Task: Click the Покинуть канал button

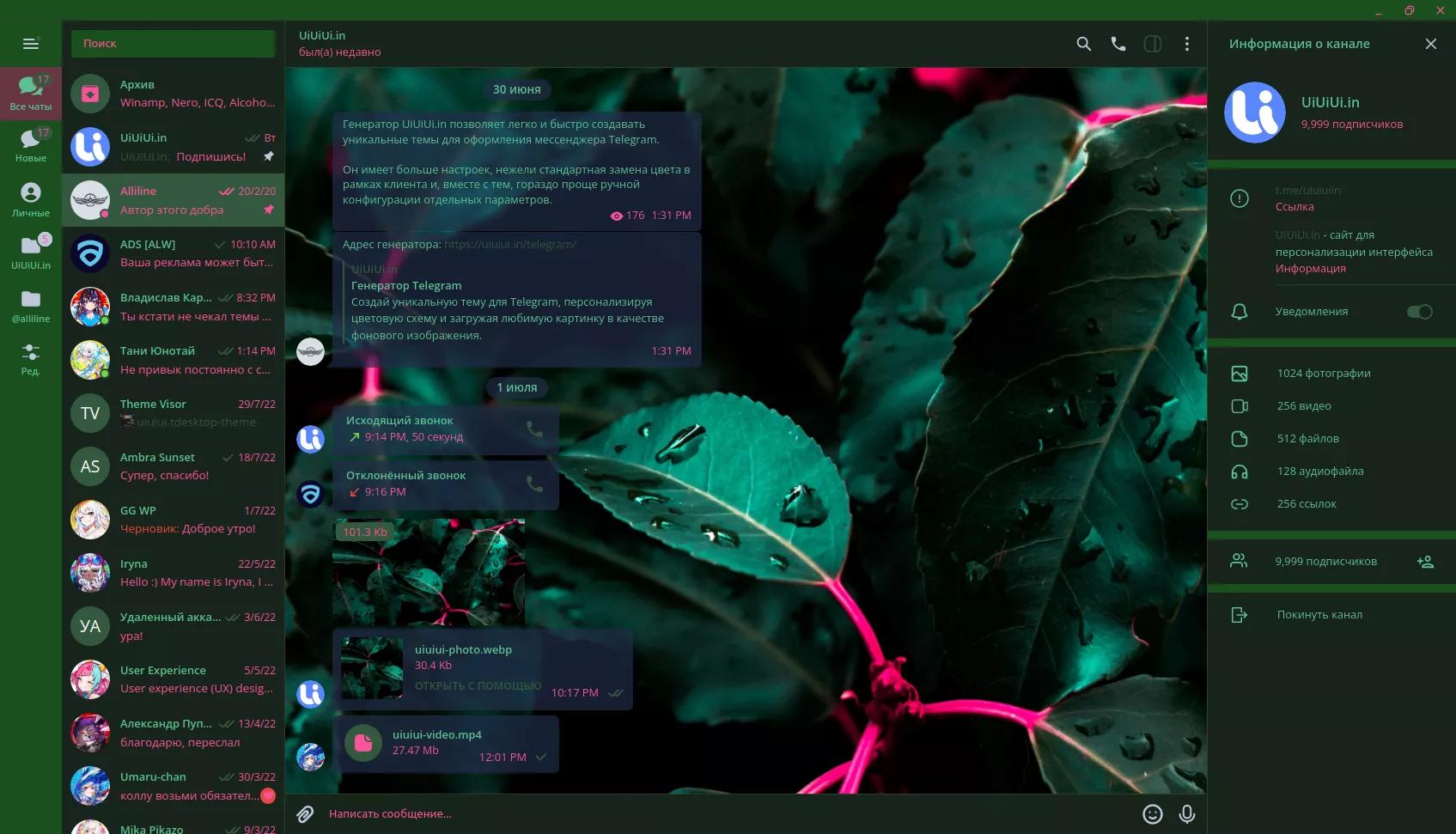Action: click(1319, 615)
